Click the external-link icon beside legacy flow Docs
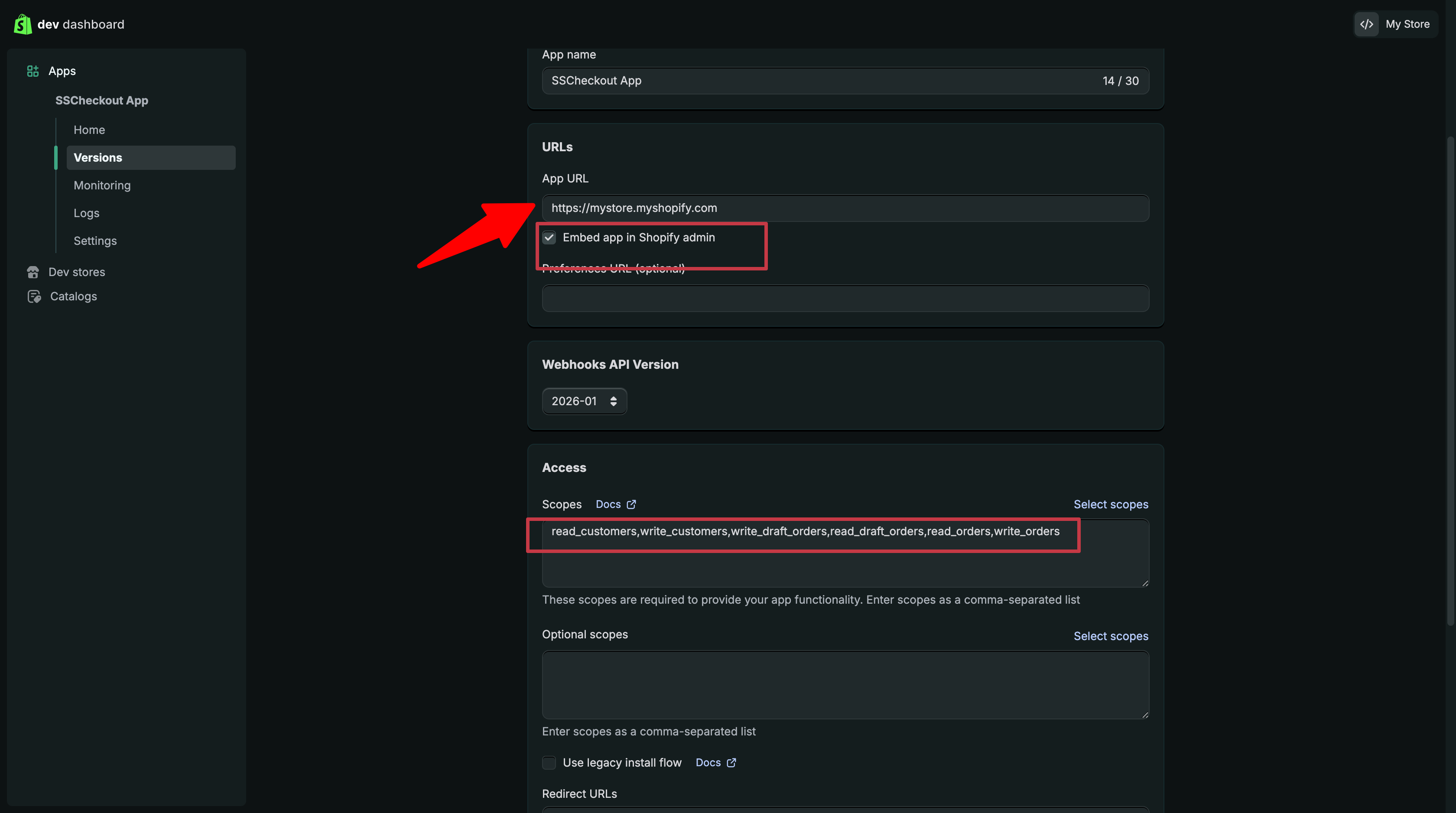This screenshot has width=1456, height=813. click(x=731, y=762)
